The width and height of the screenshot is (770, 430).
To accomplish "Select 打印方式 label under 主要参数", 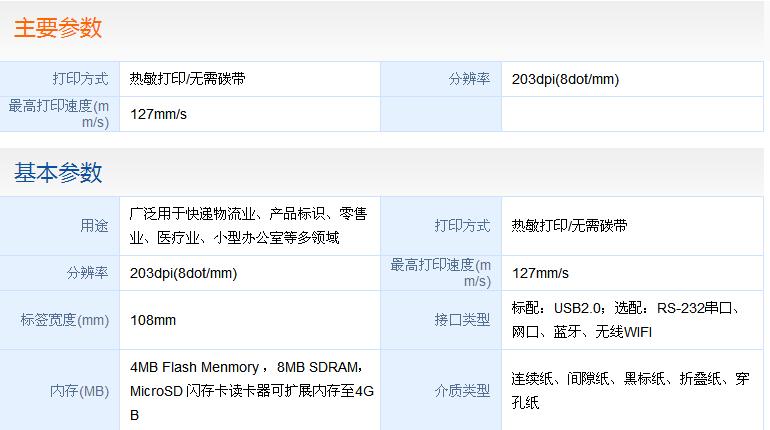I will point(81,79).
